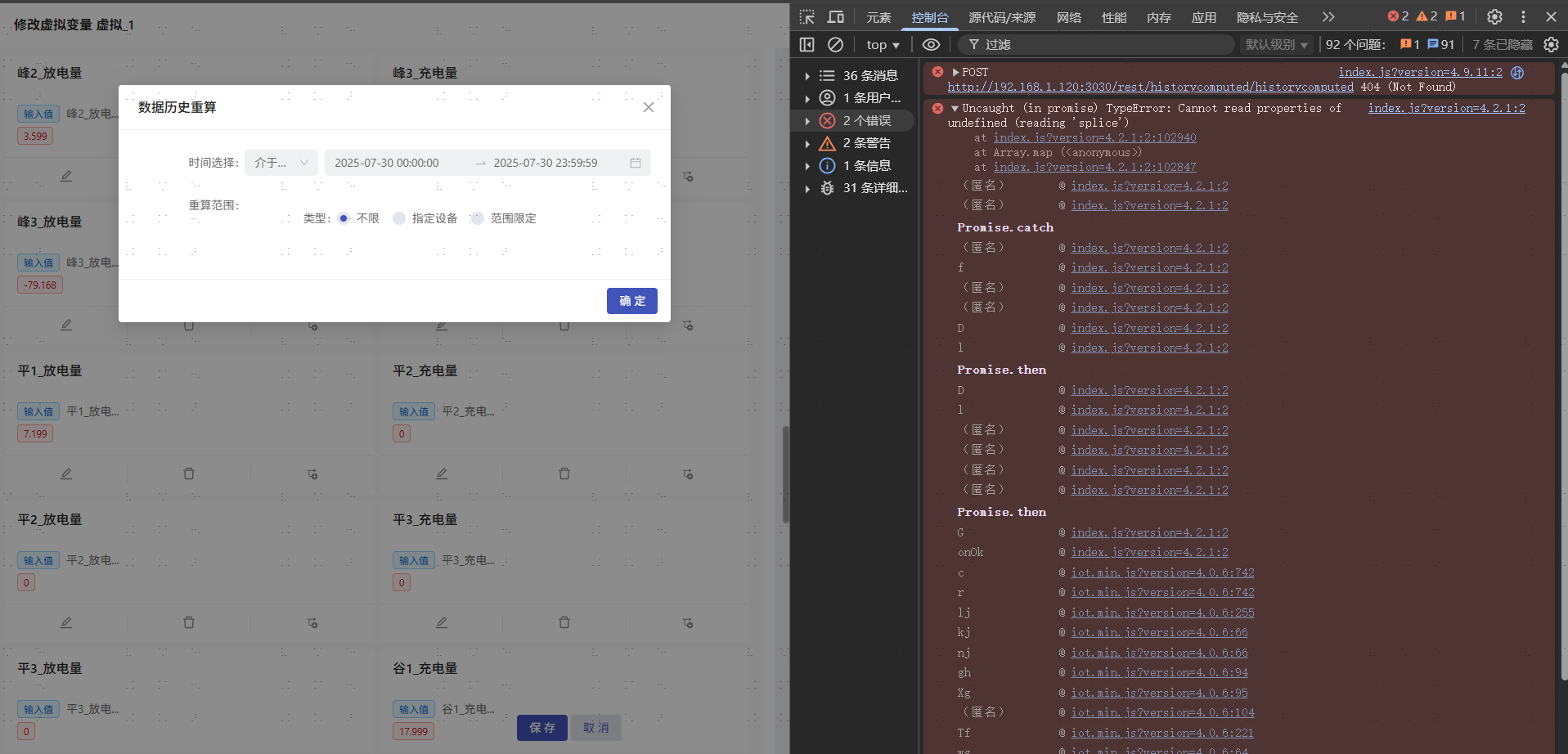Open the index.js?version=4.2.1:2:102940 stack link
This screenshot has height=754, width=1568.
pyautogui.click(x=1094, y=137)
